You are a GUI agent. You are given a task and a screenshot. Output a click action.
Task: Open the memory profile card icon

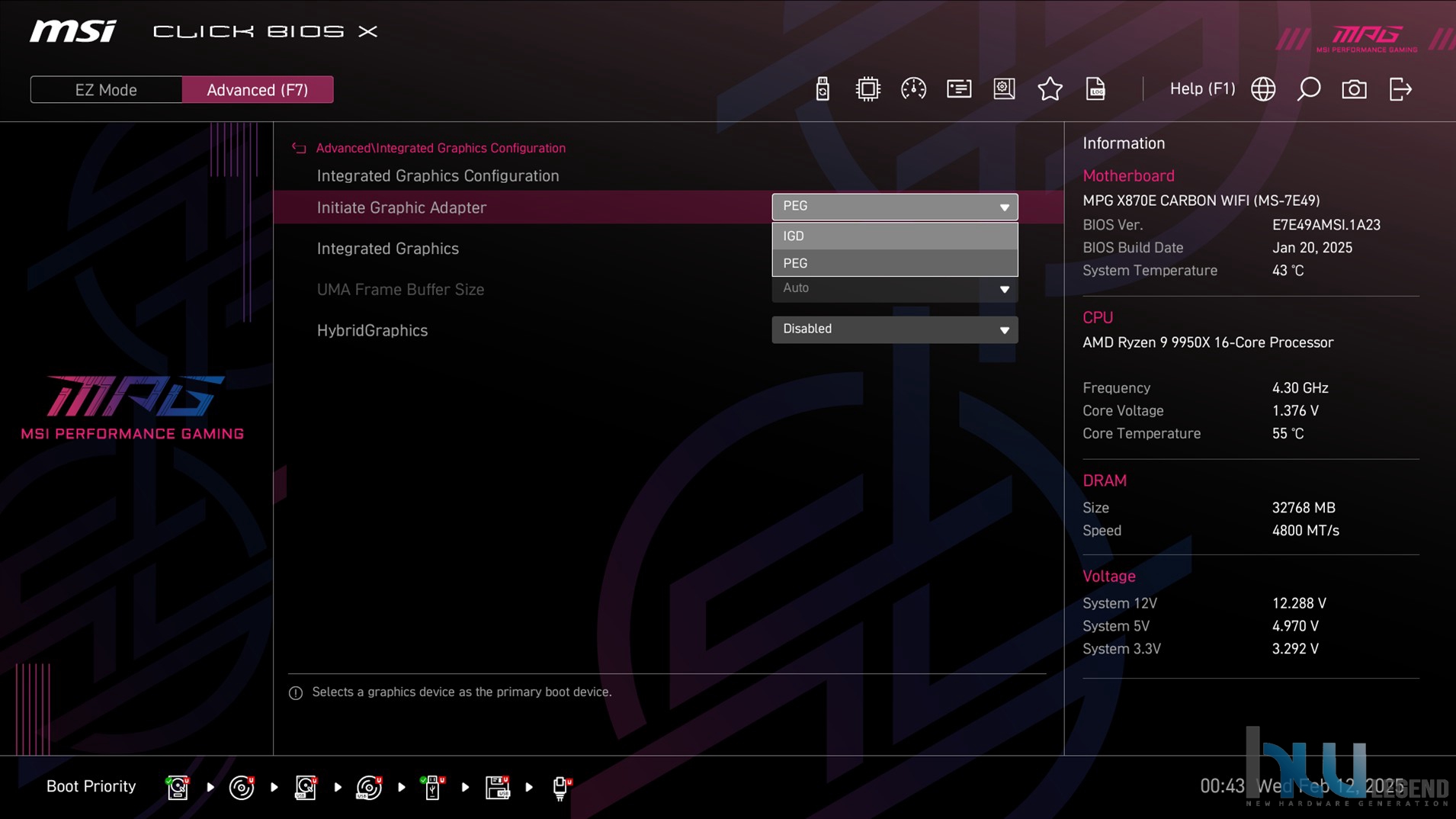point(959,89)
